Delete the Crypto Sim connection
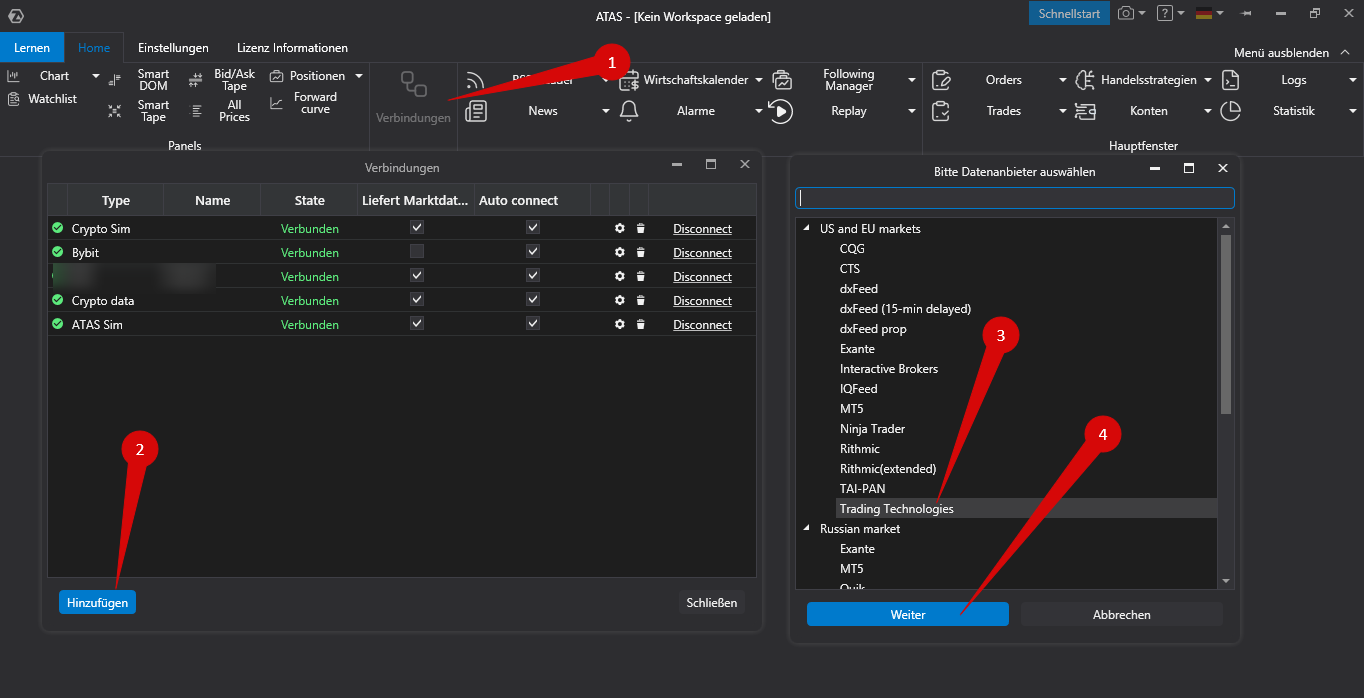Image resolution: width=1364 pixels, height=698 pixels. point(641,229)
